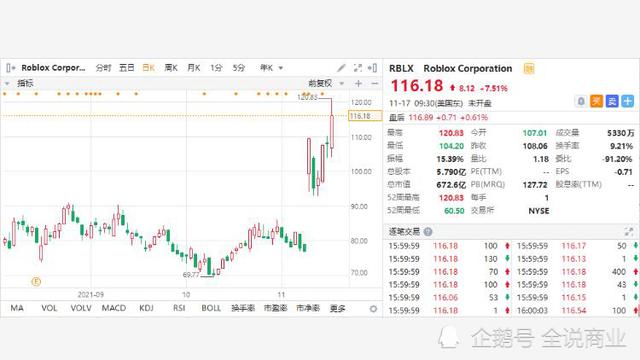Screen dimensions: 640x360
Task: Open 更多 more indicators
Action: tap(337, 308)
